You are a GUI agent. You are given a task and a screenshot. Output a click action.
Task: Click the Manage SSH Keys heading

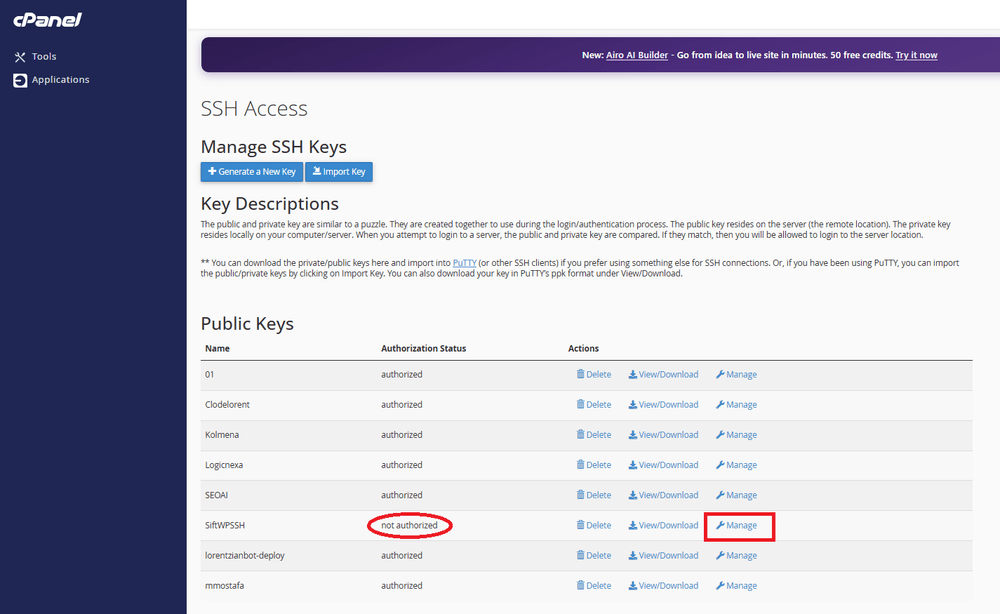click(x=274, y=147)
